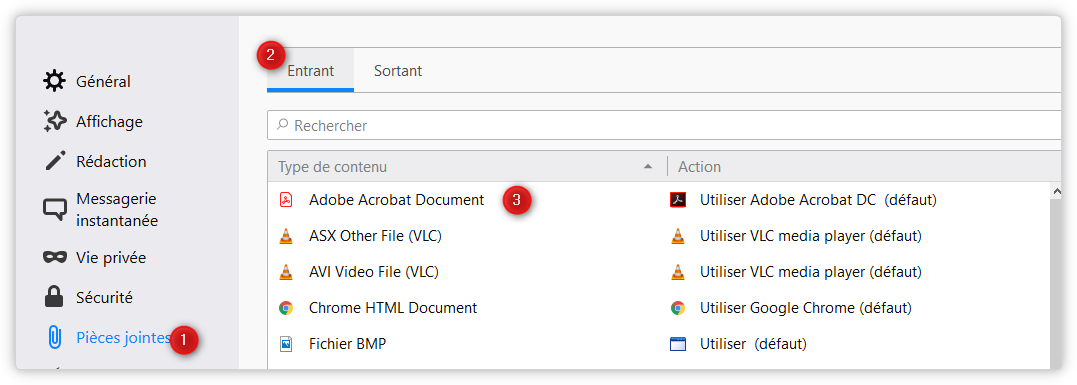This screenshot has height=385, width=1077.
Task: Open the Pièces jointes category
Action: pos(123,338)
